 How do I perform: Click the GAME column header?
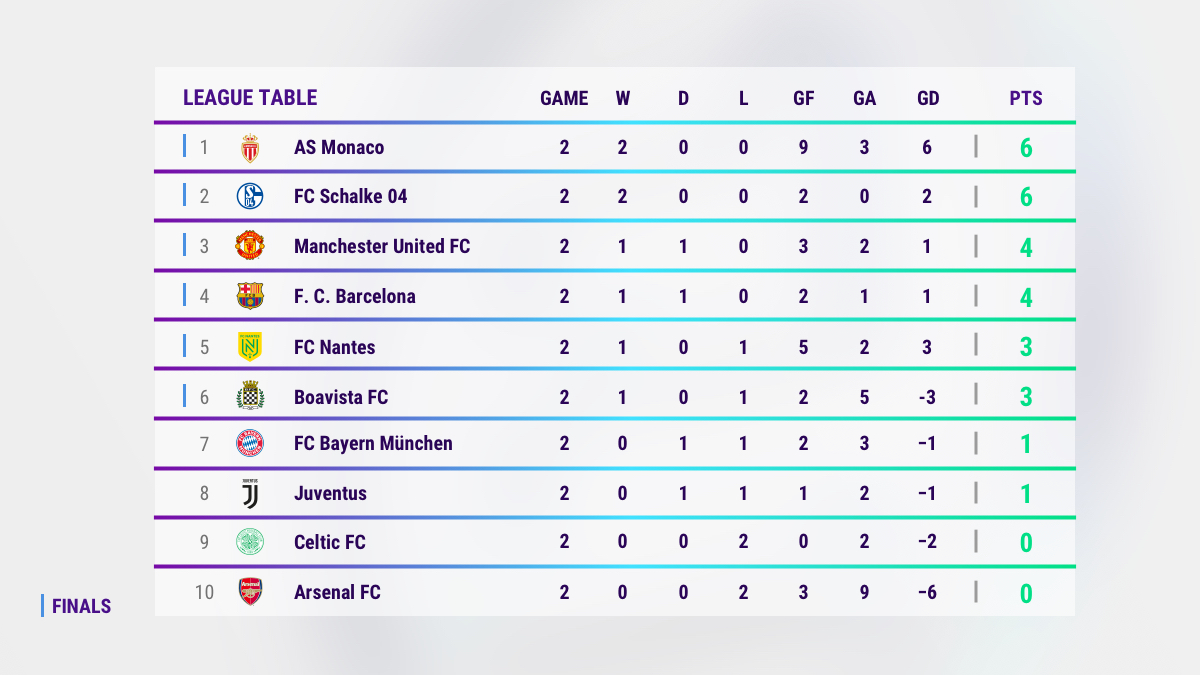[x=564, y=98]
